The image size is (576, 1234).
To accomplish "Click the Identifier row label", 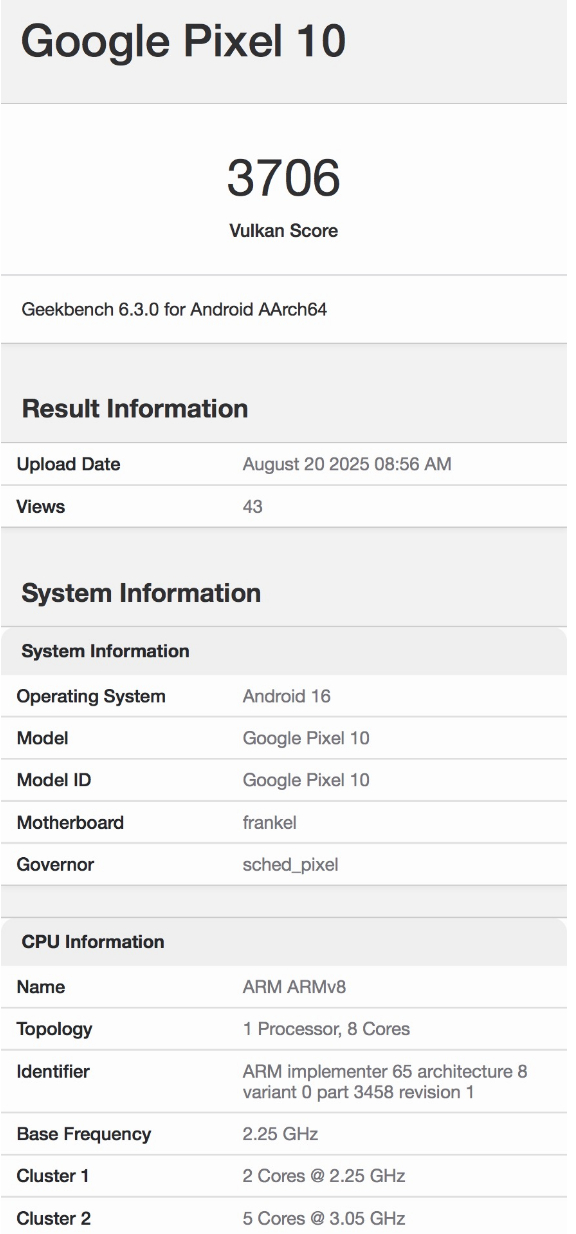I will 53,1072.
